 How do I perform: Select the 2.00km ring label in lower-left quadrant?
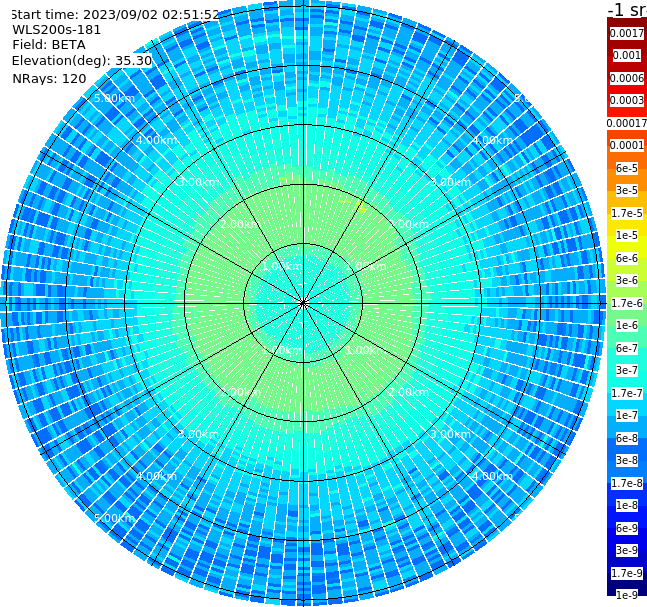tap(241, 392)
